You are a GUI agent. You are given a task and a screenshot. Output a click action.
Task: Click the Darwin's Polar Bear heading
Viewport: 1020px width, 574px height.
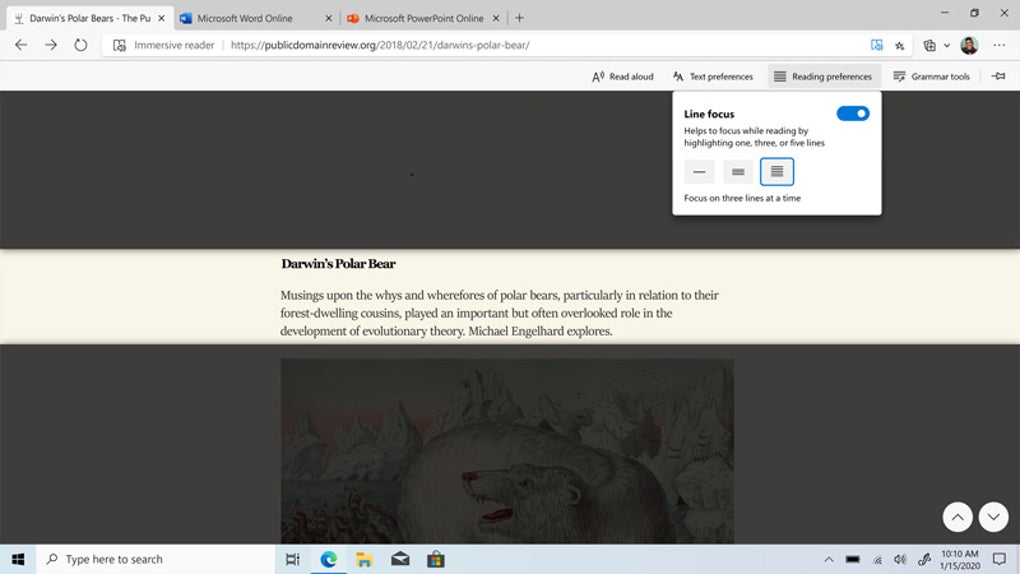338,264
